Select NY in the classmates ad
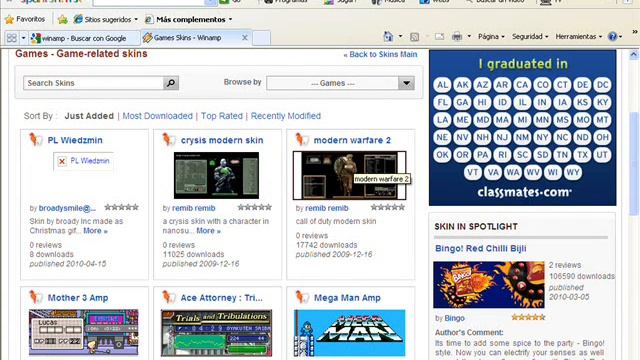This screenshot has width=640, height=360. (542, 137)
